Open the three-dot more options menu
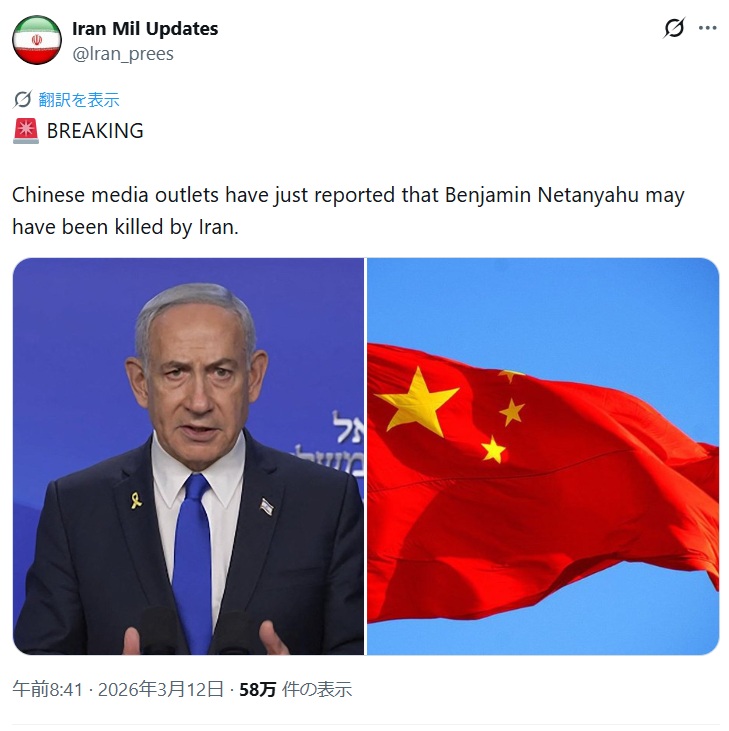This screenshot has height=731, width=729. [707, 28]
